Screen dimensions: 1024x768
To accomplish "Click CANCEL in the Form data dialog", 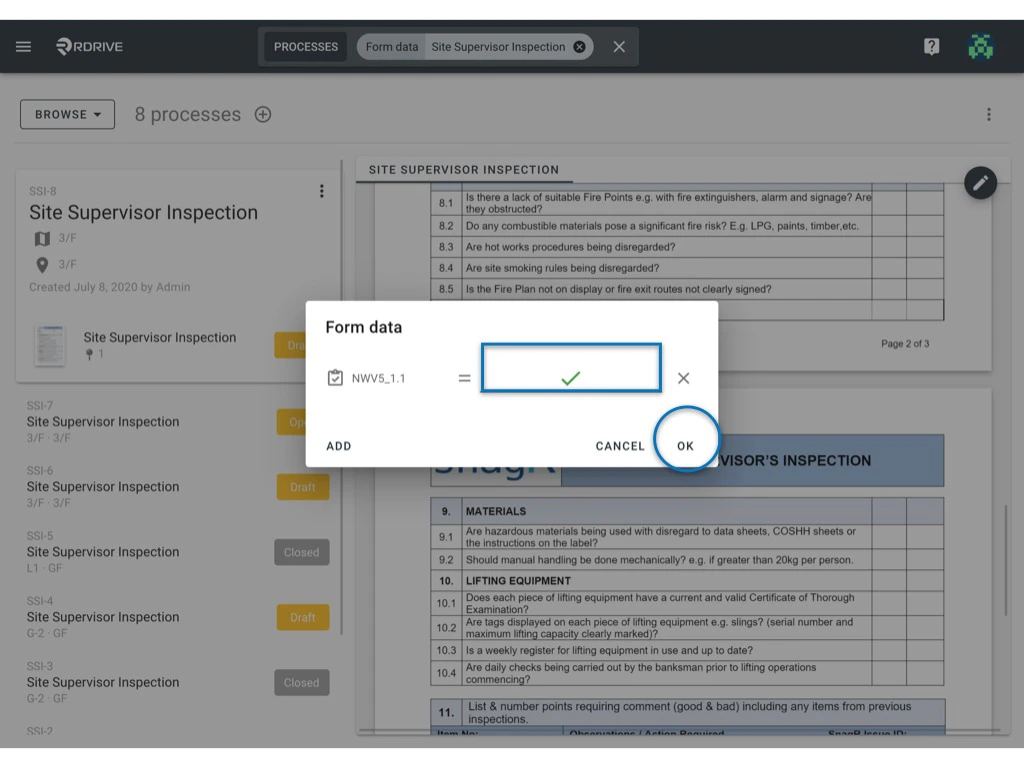I will (620, 446).
